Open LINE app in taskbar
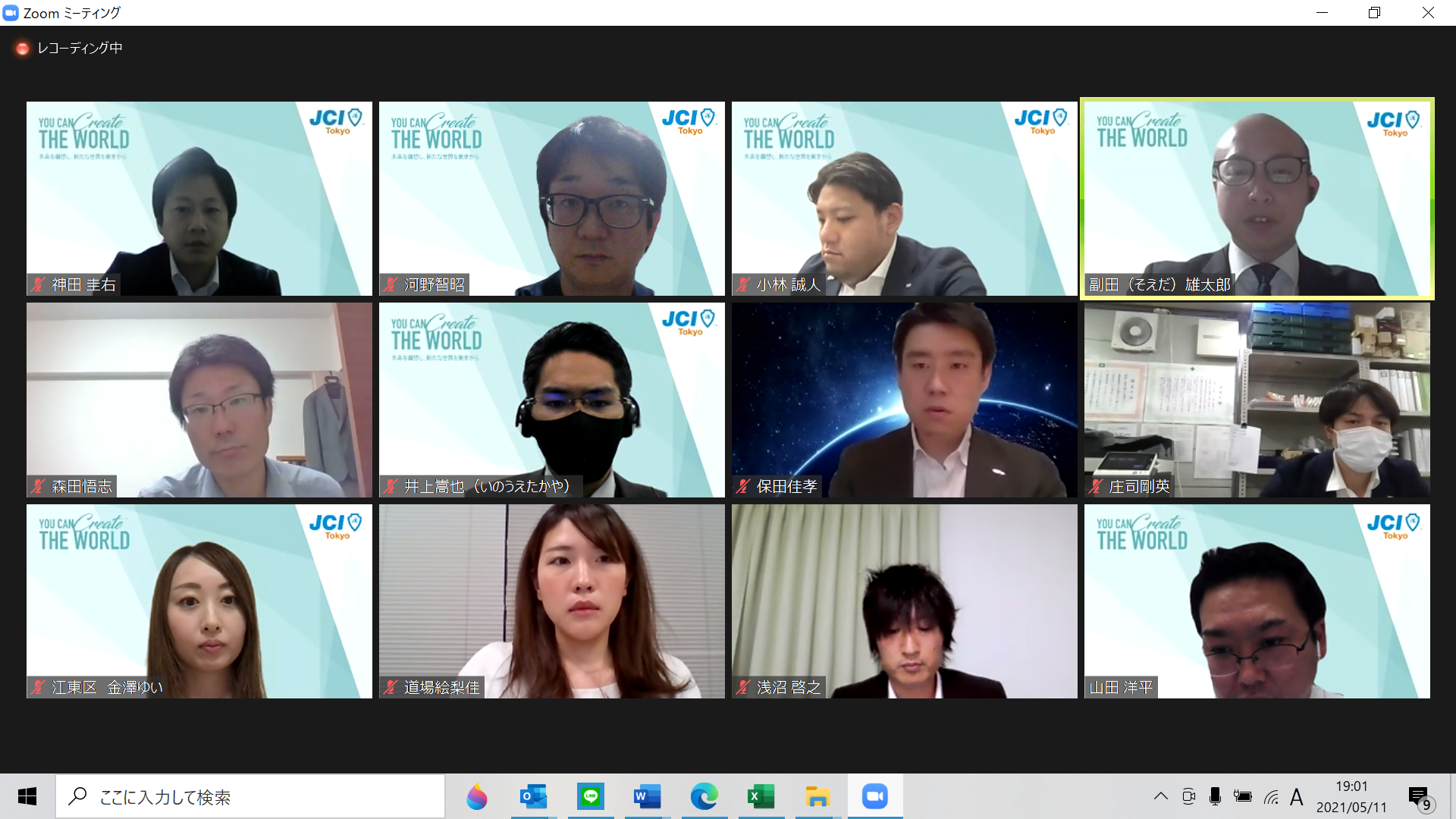Image resolution: width=1456 pixels, height=819 pixels. [590, 796]
